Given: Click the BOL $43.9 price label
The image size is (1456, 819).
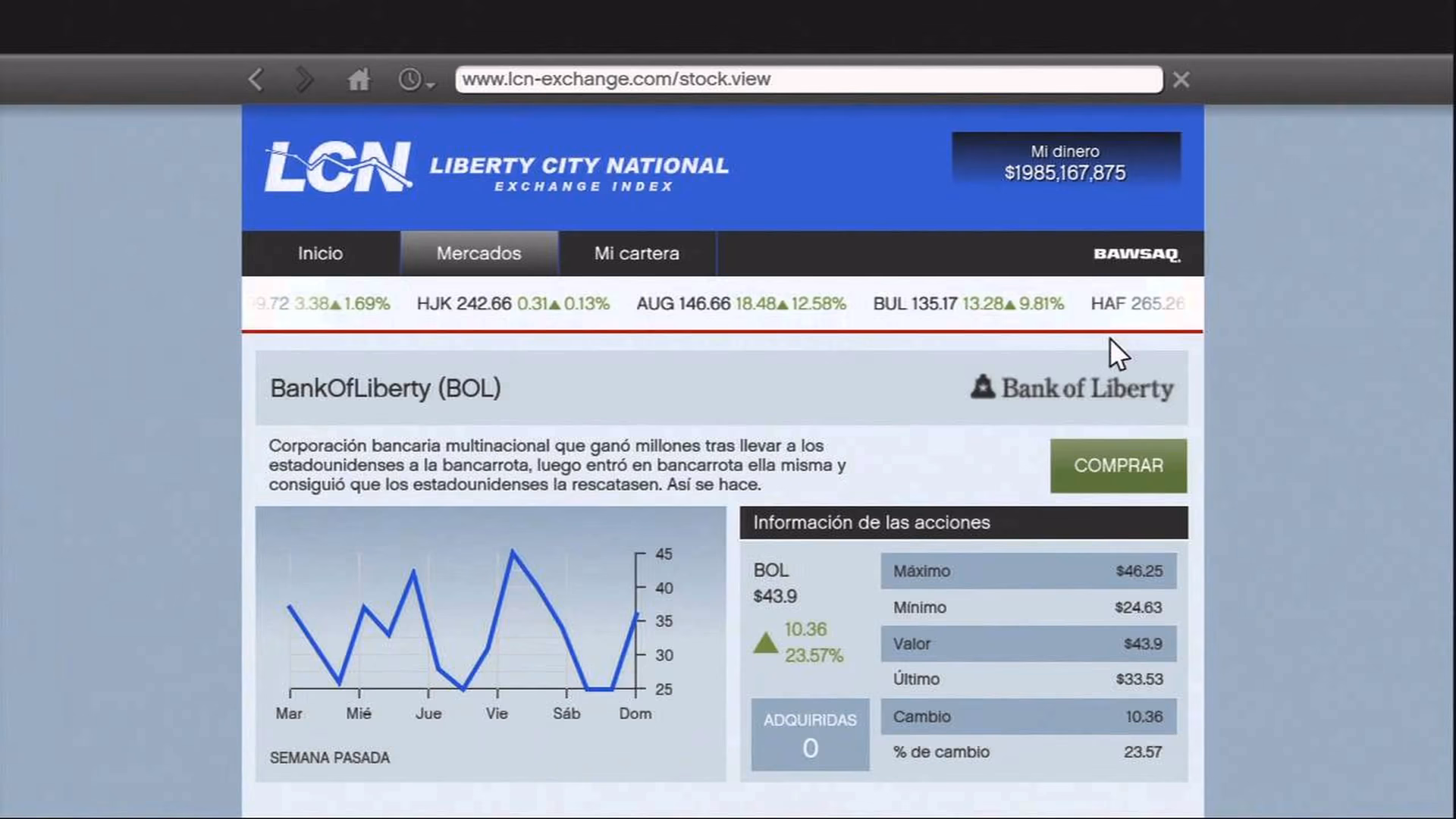Looking at the screenshot, I should (x=775, y=583).
